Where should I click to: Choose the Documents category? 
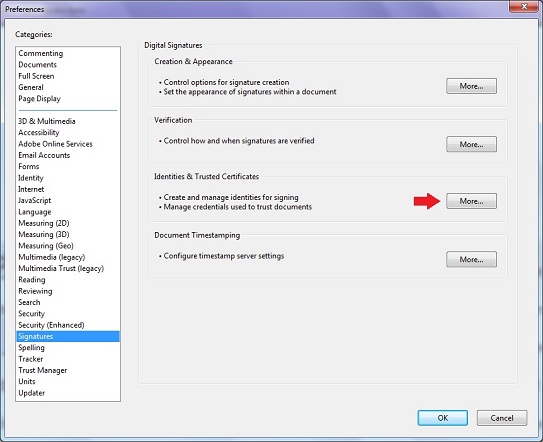pos(37,65)
